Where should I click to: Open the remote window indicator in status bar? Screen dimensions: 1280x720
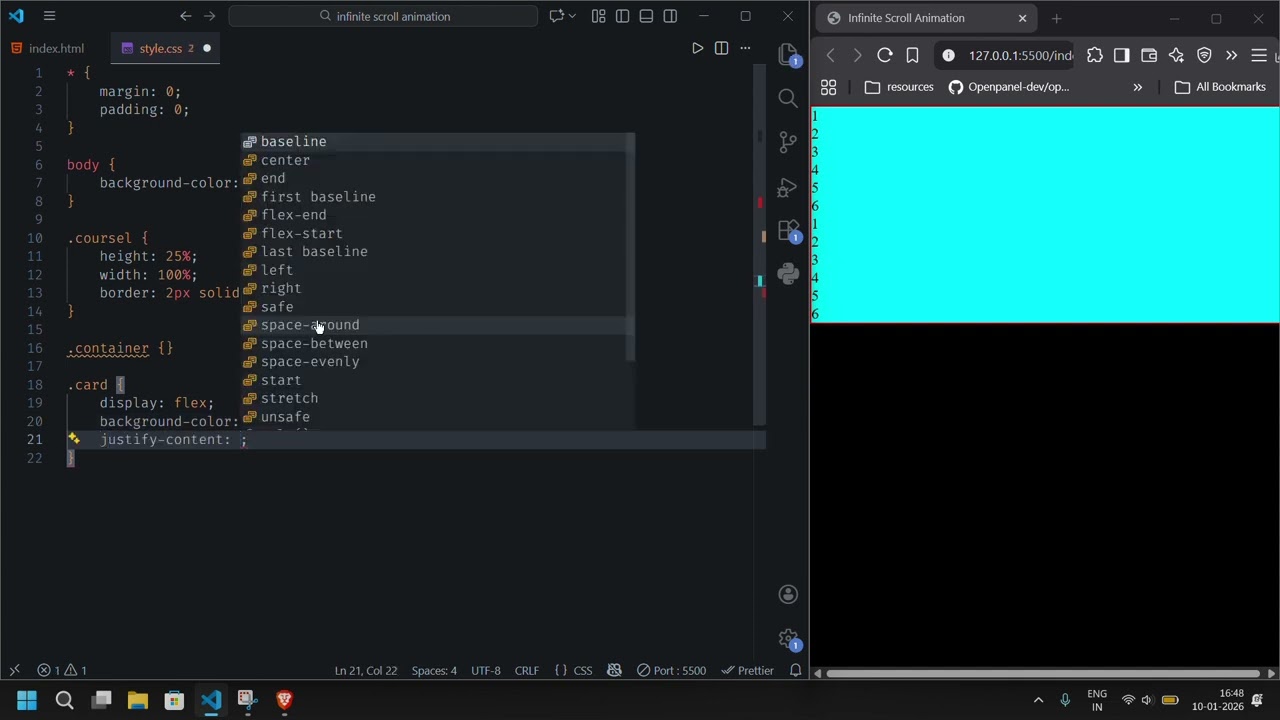click(x=14, y=670)
